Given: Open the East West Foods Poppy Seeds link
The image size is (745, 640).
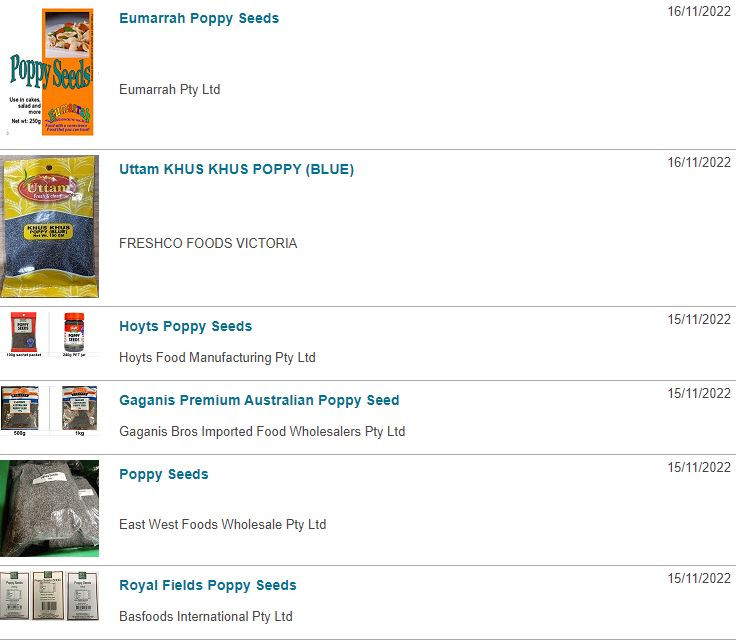Looking at the screenshot, I should (164, 475).
